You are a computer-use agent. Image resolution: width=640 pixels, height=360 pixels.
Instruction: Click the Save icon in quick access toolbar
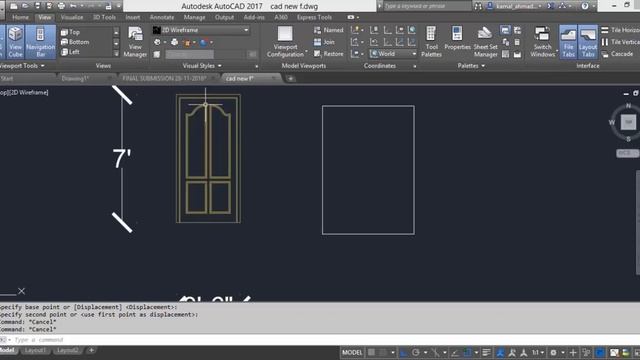pyautogui.click(x=37, y=6)
